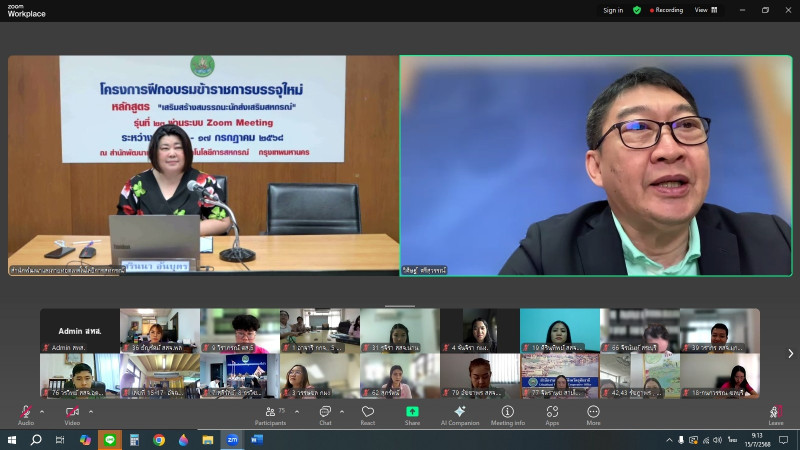This screenshot has width=800, height=450.
Task: Select participant tile numbered 31
Action: (x=399, y=331)
